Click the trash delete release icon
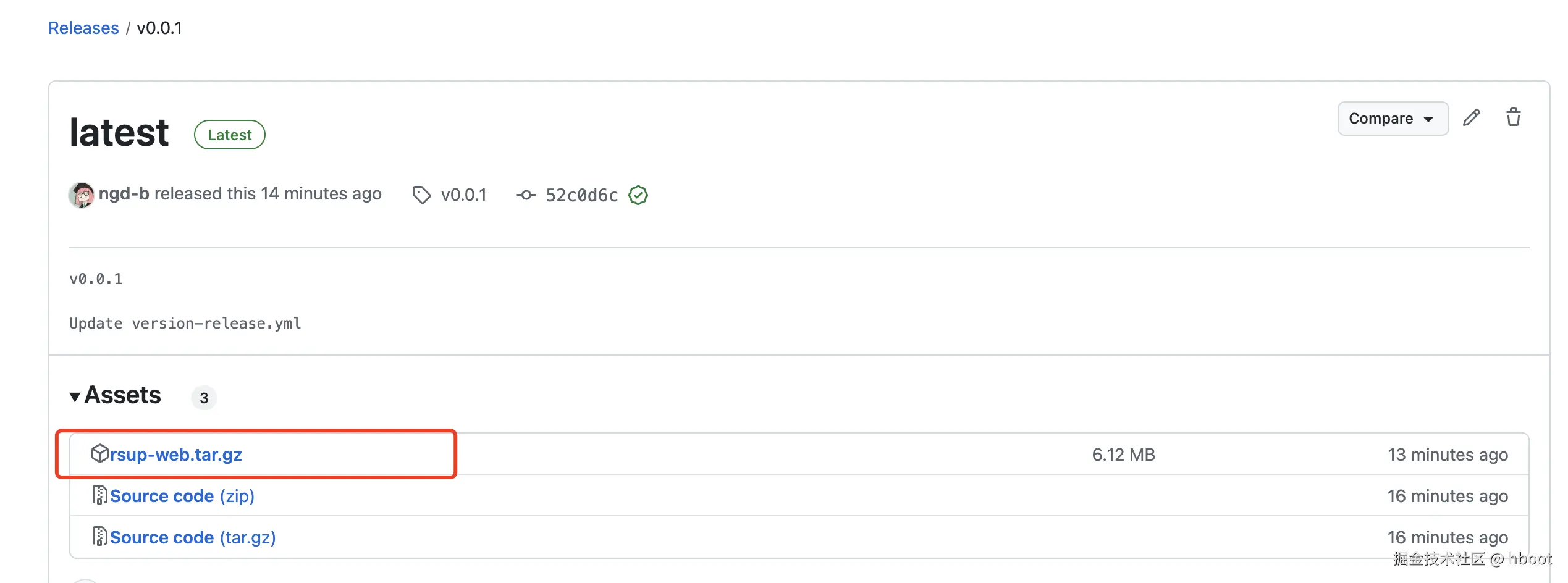The width and height of the screenshot is (1568, 583). 1513,117
